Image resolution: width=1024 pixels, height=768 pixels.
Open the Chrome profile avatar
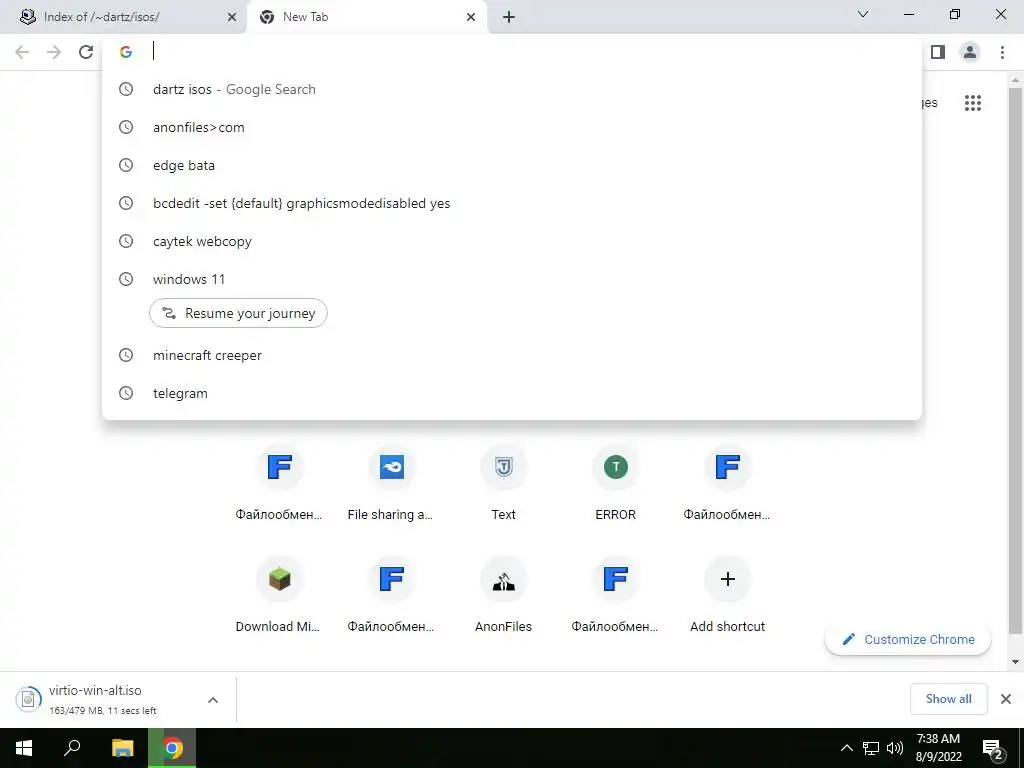(x=970, y=52)
